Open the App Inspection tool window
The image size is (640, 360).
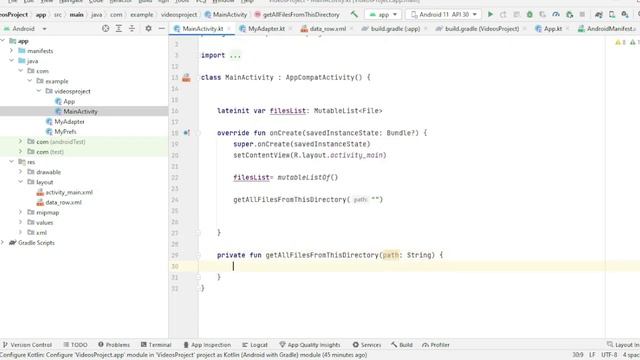click(x=207, y=345)
